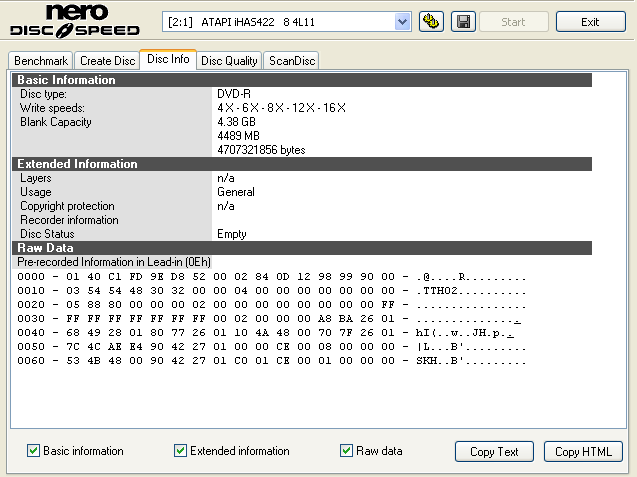Click the Recorder information label

pyautogui.click(x=69, y=220)
